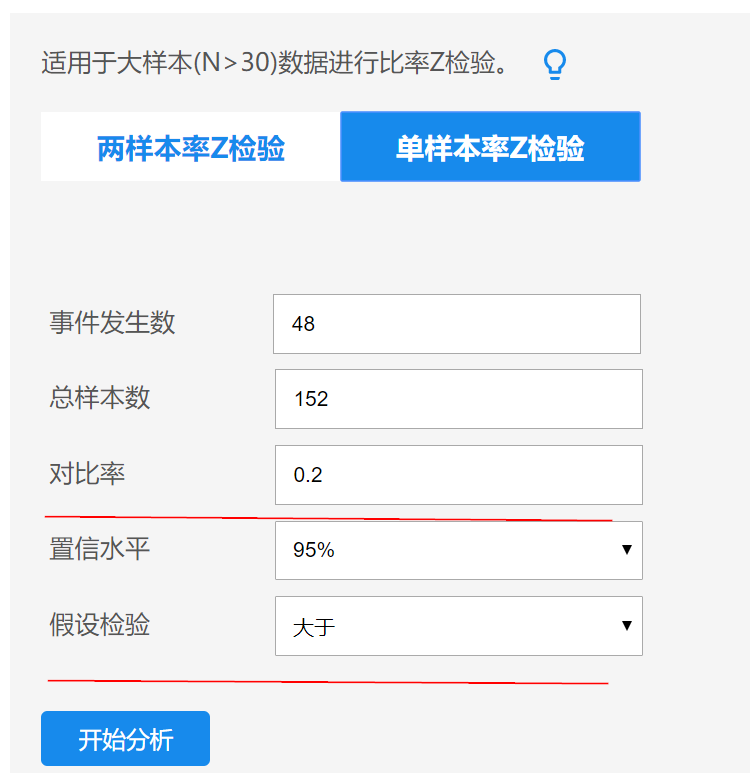Click the 置信水平 label
Viewport: 750px width, 773px height.
[100, 549]
